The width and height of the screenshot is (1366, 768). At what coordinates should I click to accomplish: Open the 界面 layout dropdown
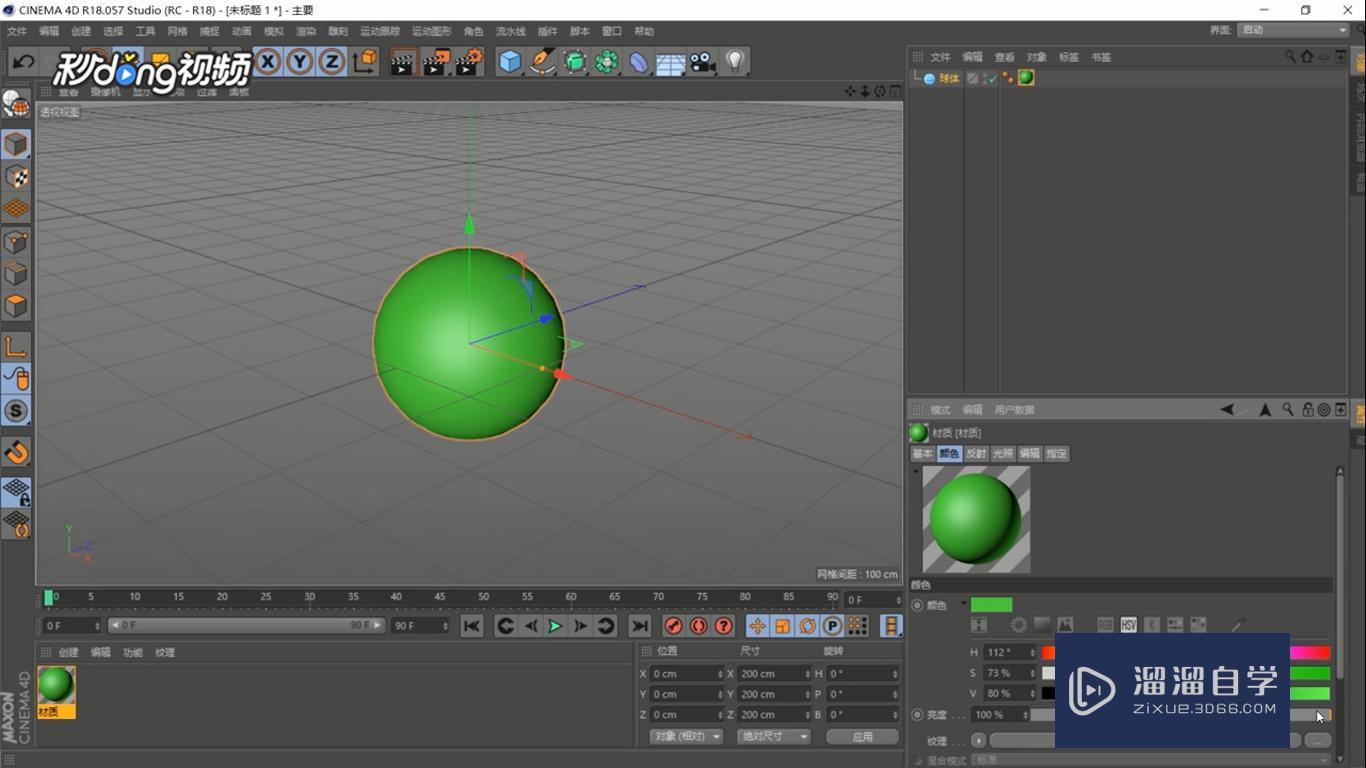(1294, 30)
